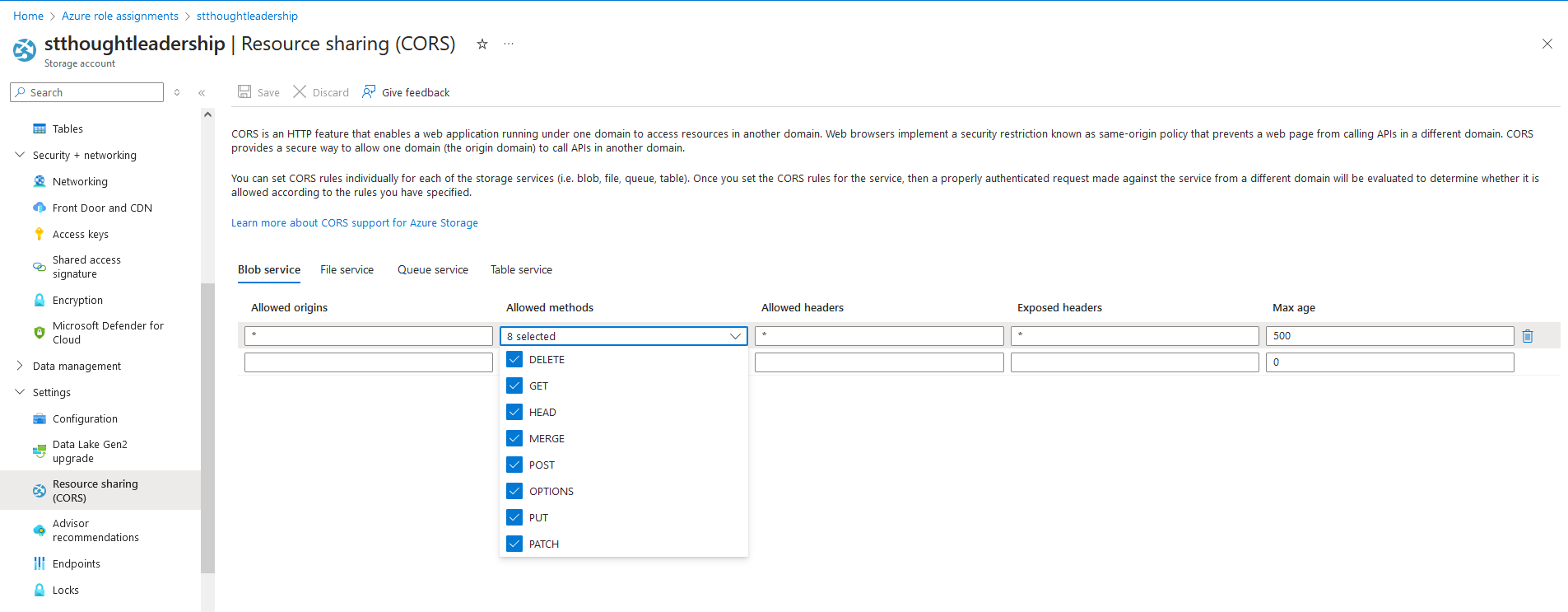Click the Shared access signature icon

click(x=39, y=267)
